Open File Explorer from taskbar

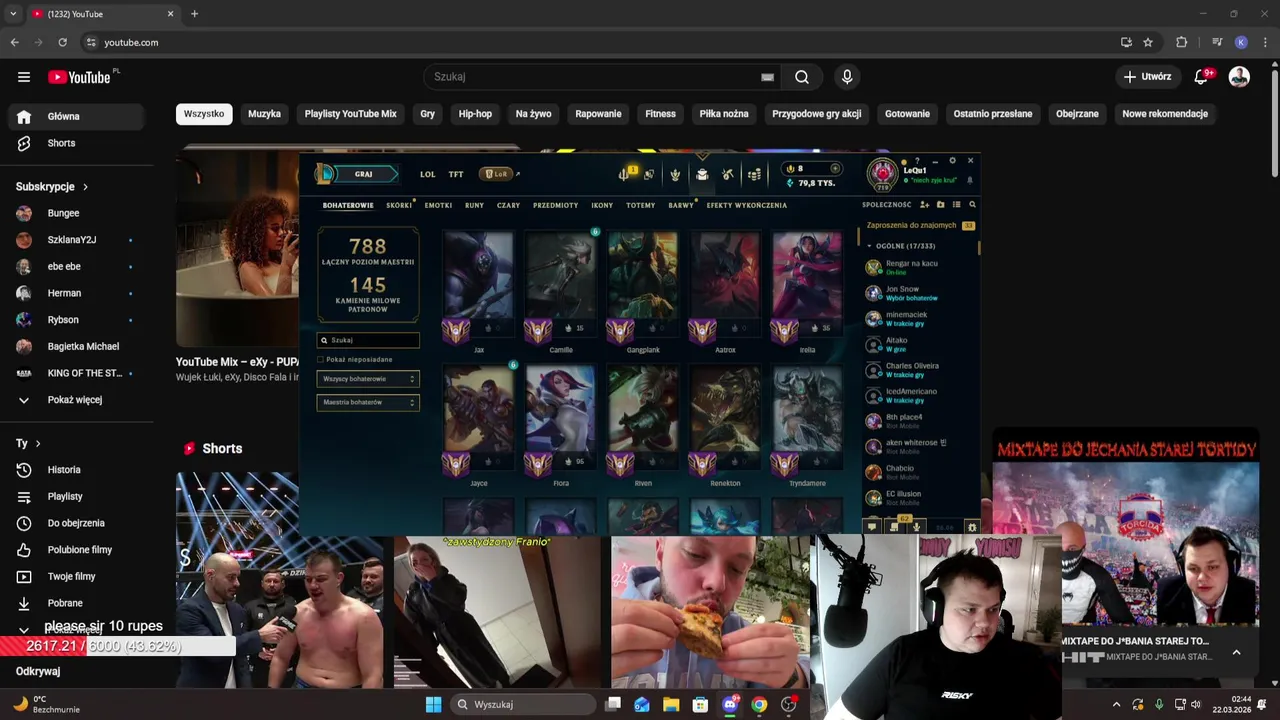click(671, 704)
